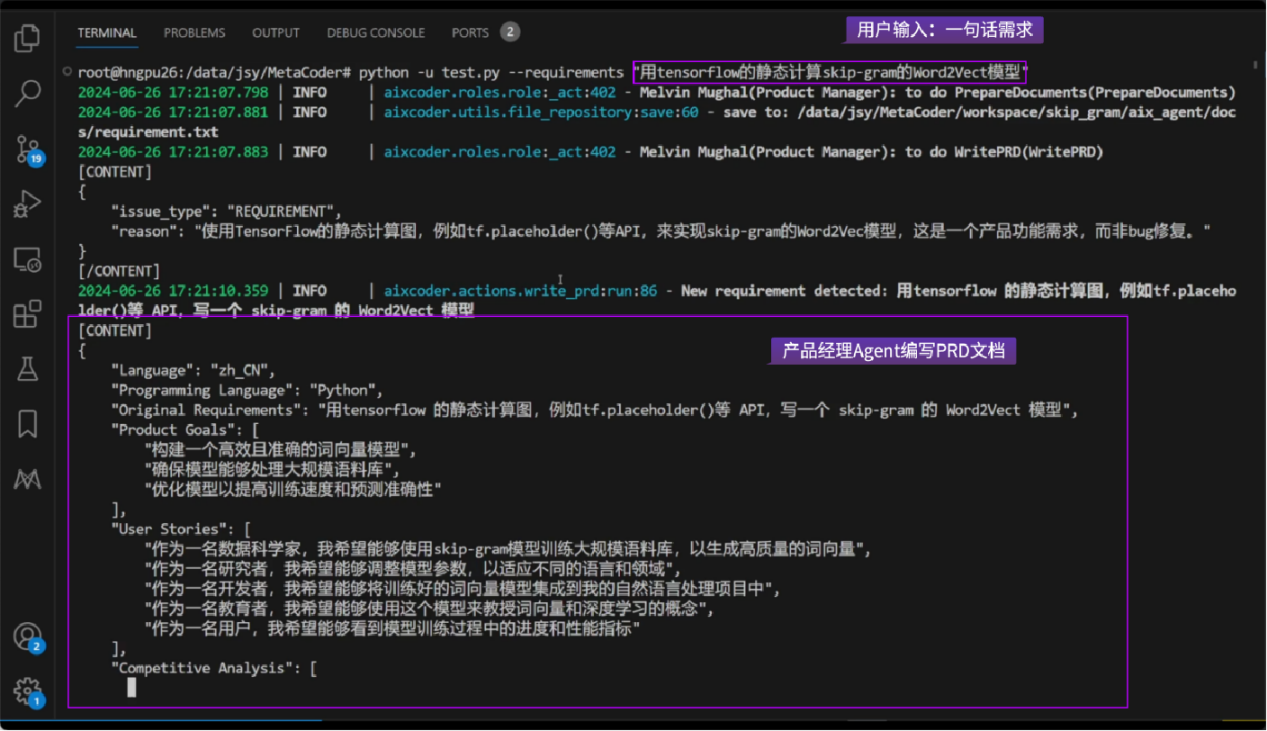1267x731 pixels.
Task: Switch to the PROBLEMS tab
Action: pyautogui.click(x=194, y=33)
